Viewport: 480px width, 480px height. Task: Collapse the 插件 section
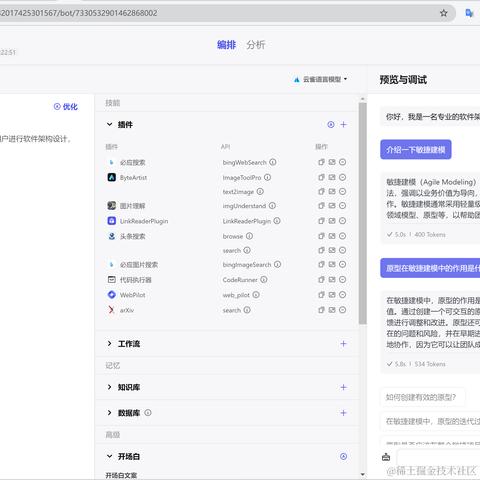(x=109, y=125)
